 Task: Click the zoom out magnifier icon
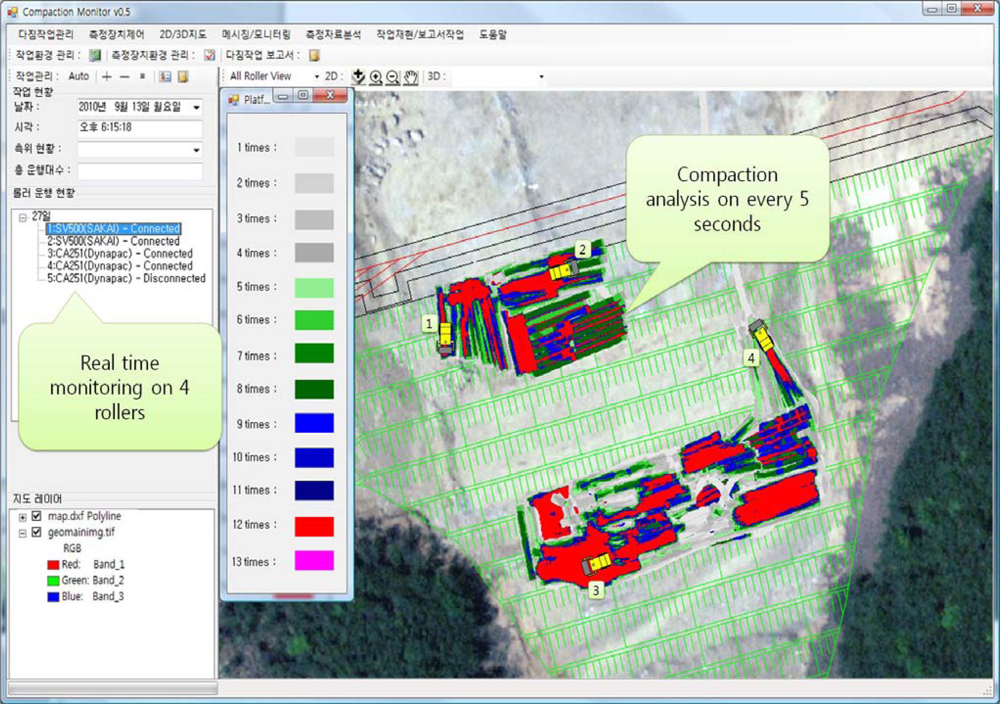point(393,77)
